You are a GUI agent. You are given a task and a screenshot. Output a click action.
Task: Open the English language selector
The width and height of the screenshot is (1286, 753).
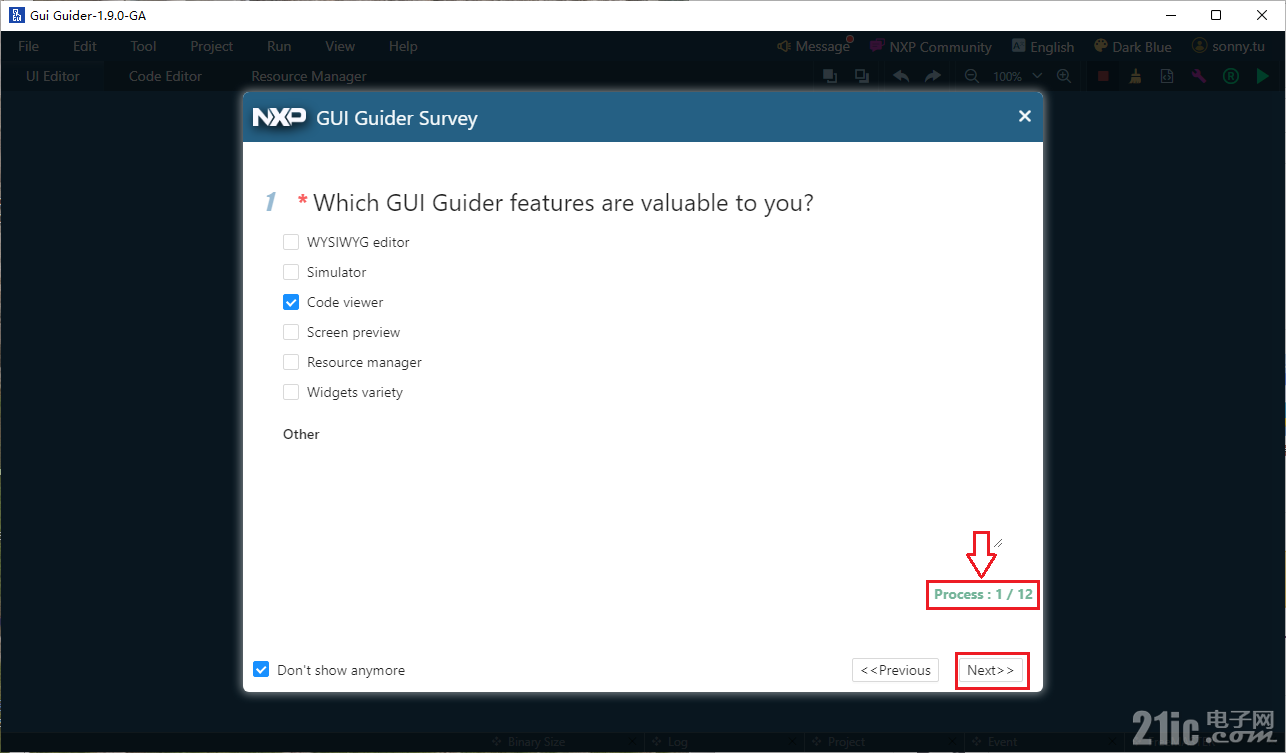pyautogui.click(x=1042, y=47)
